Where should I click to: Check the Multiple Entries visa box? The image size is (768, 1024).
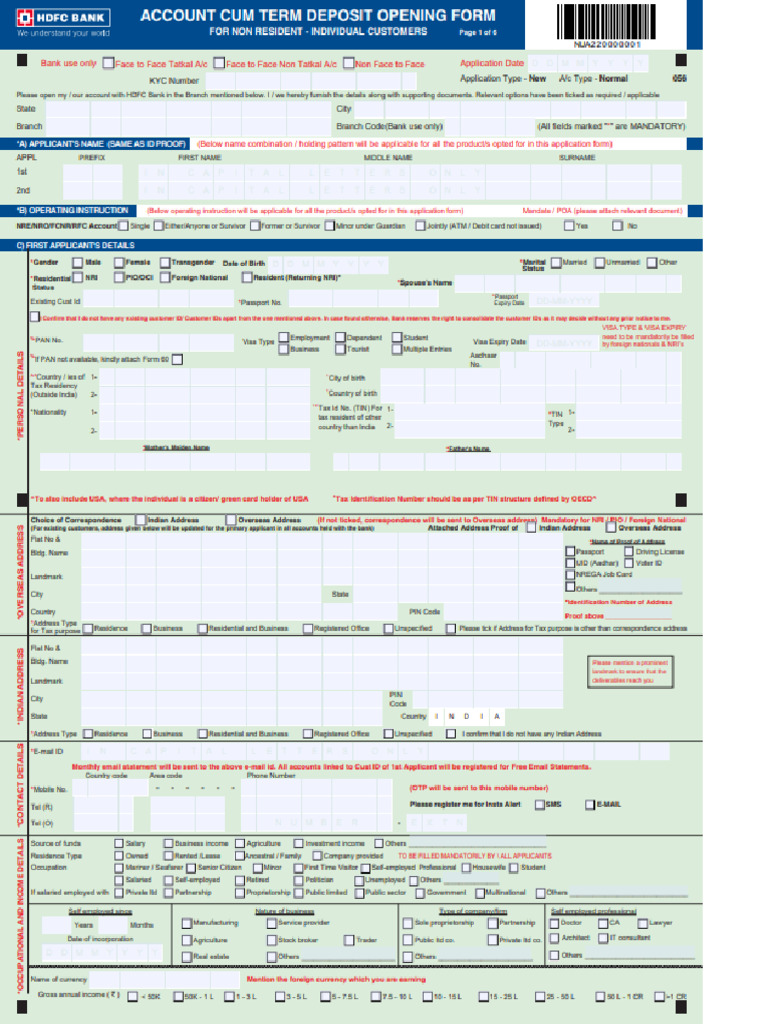pos(397,349)
